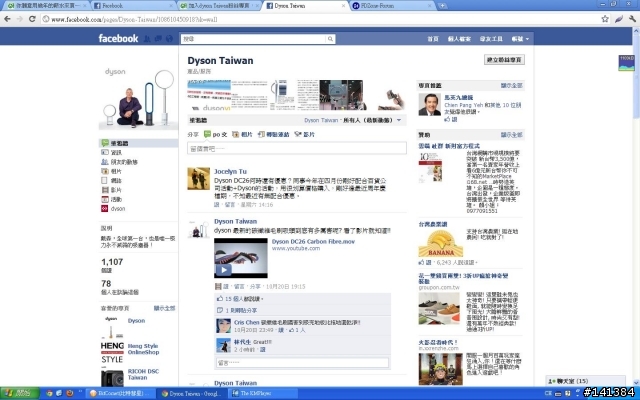640x400 pixels.
Task: Click the Ricoh DSC Taiwan camera thumbnail
Action: [x=112, y=378]
